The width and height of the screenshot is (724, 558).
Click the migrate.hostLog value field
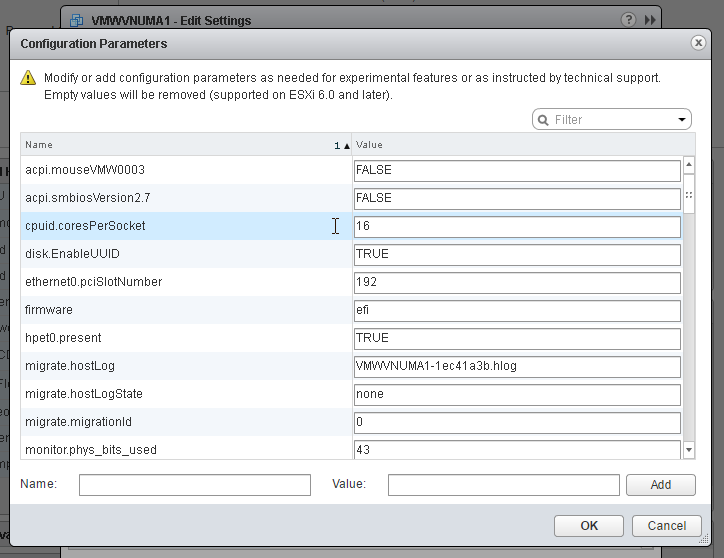click(517, 366)
